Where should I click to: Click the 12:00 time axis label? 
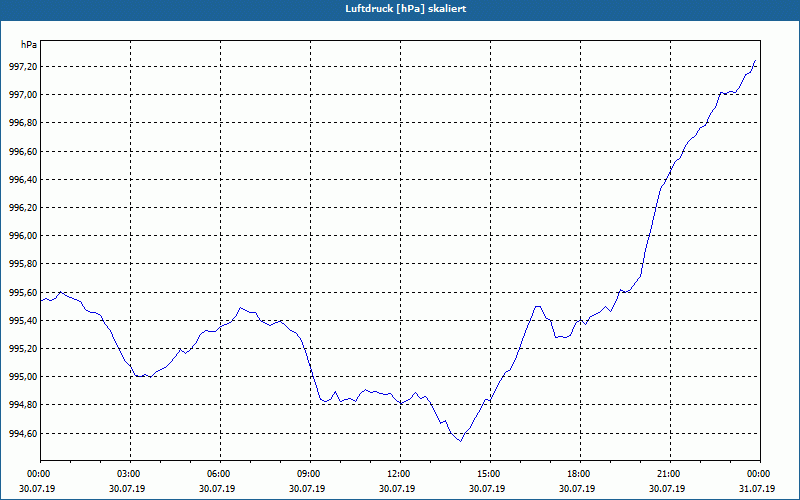401,474
